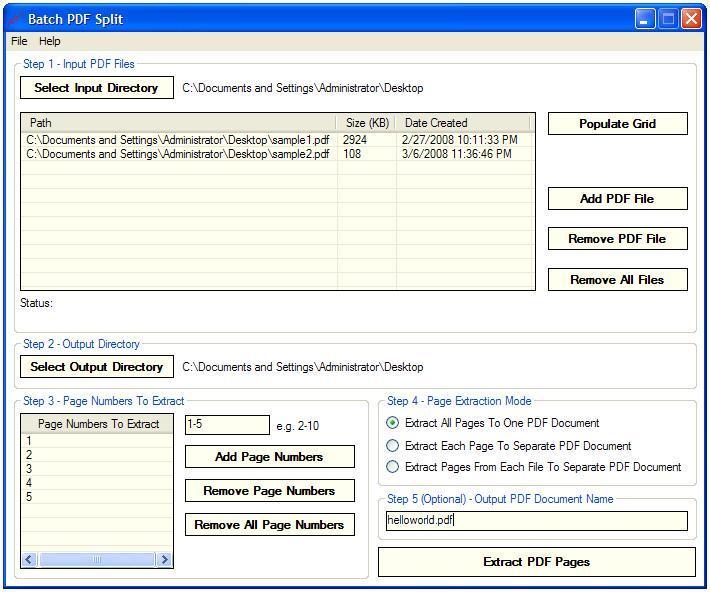Click Select Output Directory button
Screen dimensions: 710x592
point(96,366)
